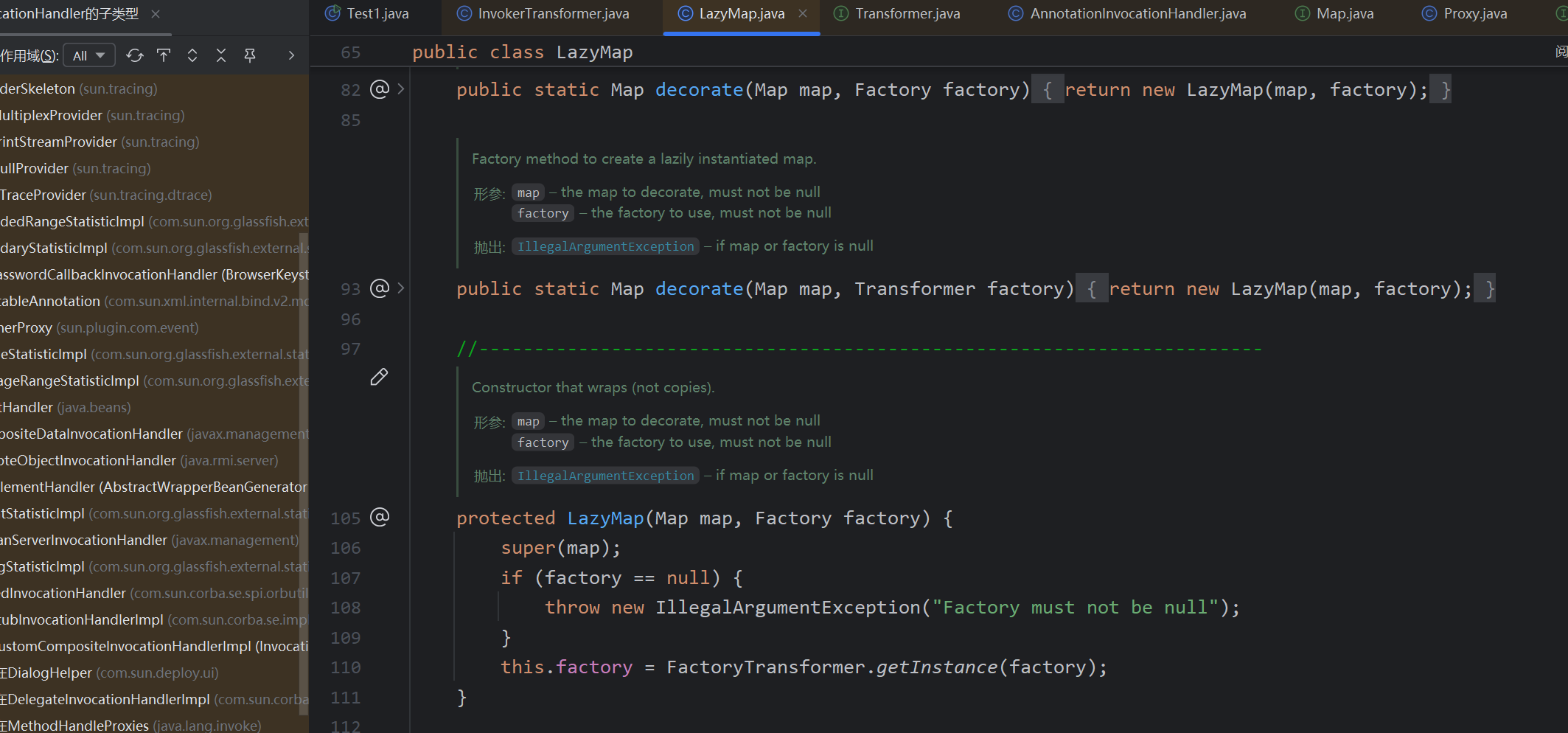Image resolution: width=1568 pixels, height=733 pixels.
Task: Click decorate method name on line 93
Action: 700,289
